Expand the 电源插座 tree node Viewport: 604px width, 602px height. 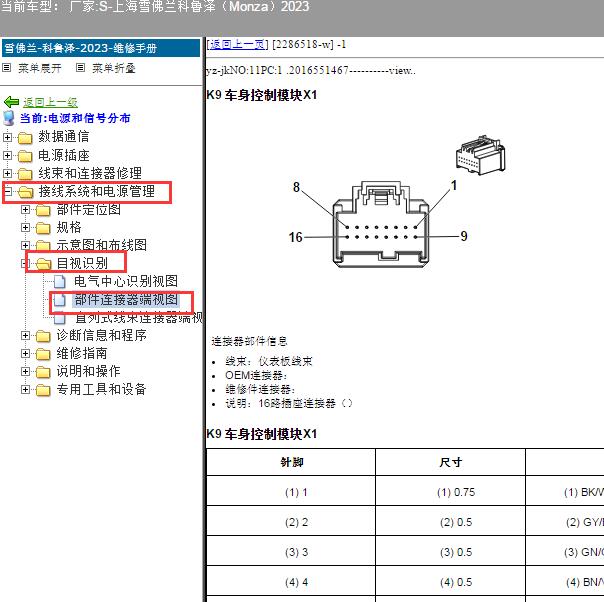7,155
